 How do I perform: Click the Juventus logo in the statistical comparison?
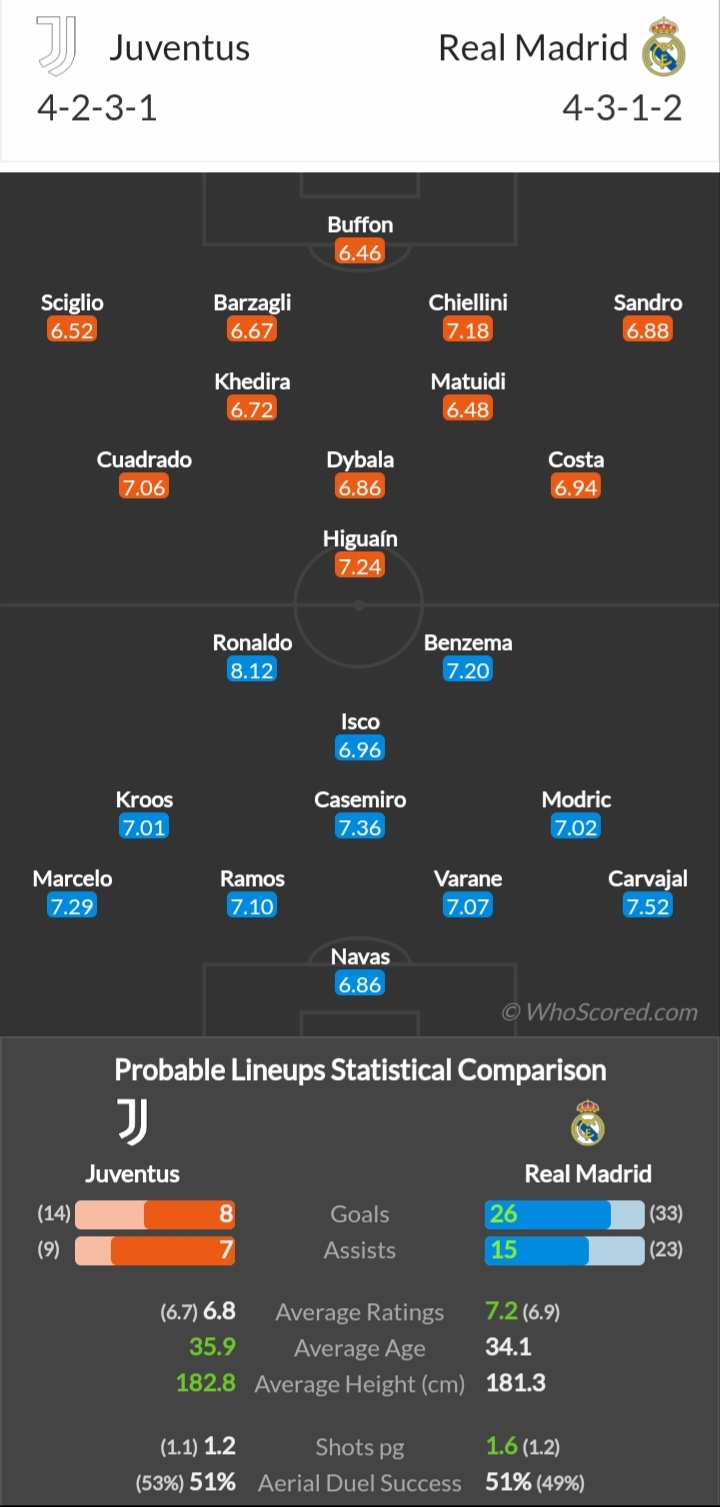point(133,1121)
